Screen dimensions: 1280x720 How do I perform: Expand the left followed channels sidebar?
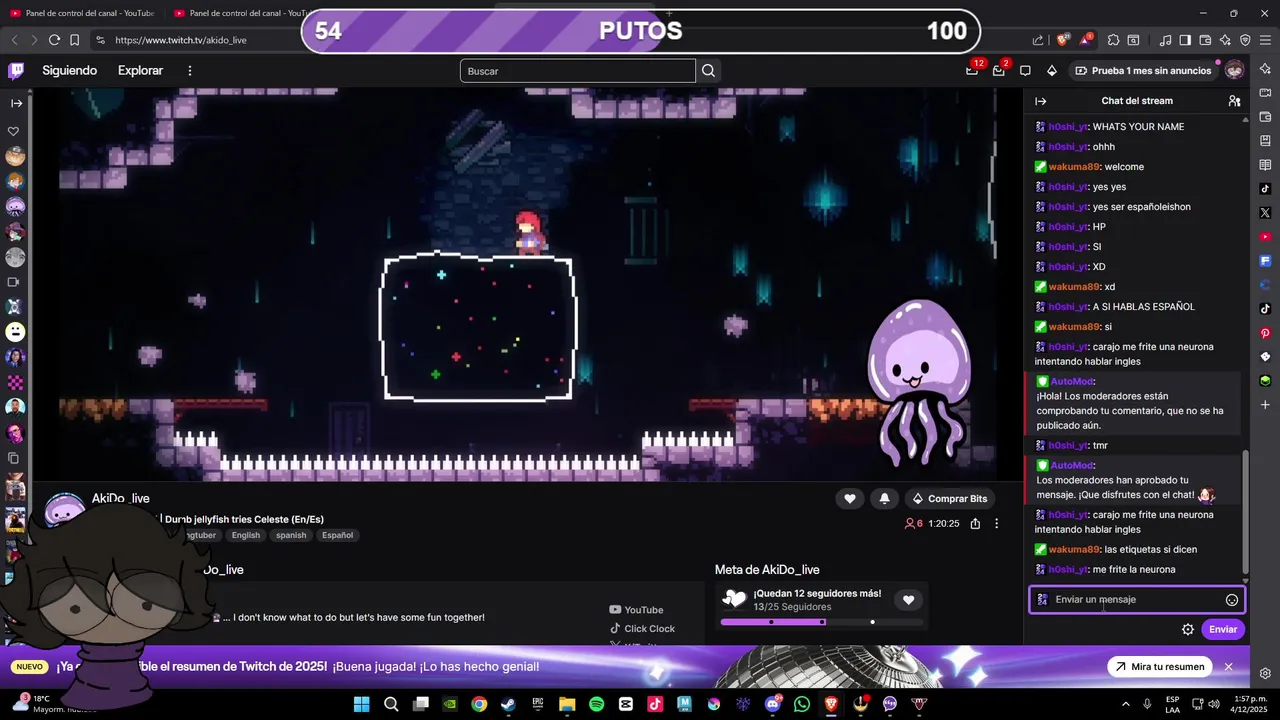click(16, 103)
